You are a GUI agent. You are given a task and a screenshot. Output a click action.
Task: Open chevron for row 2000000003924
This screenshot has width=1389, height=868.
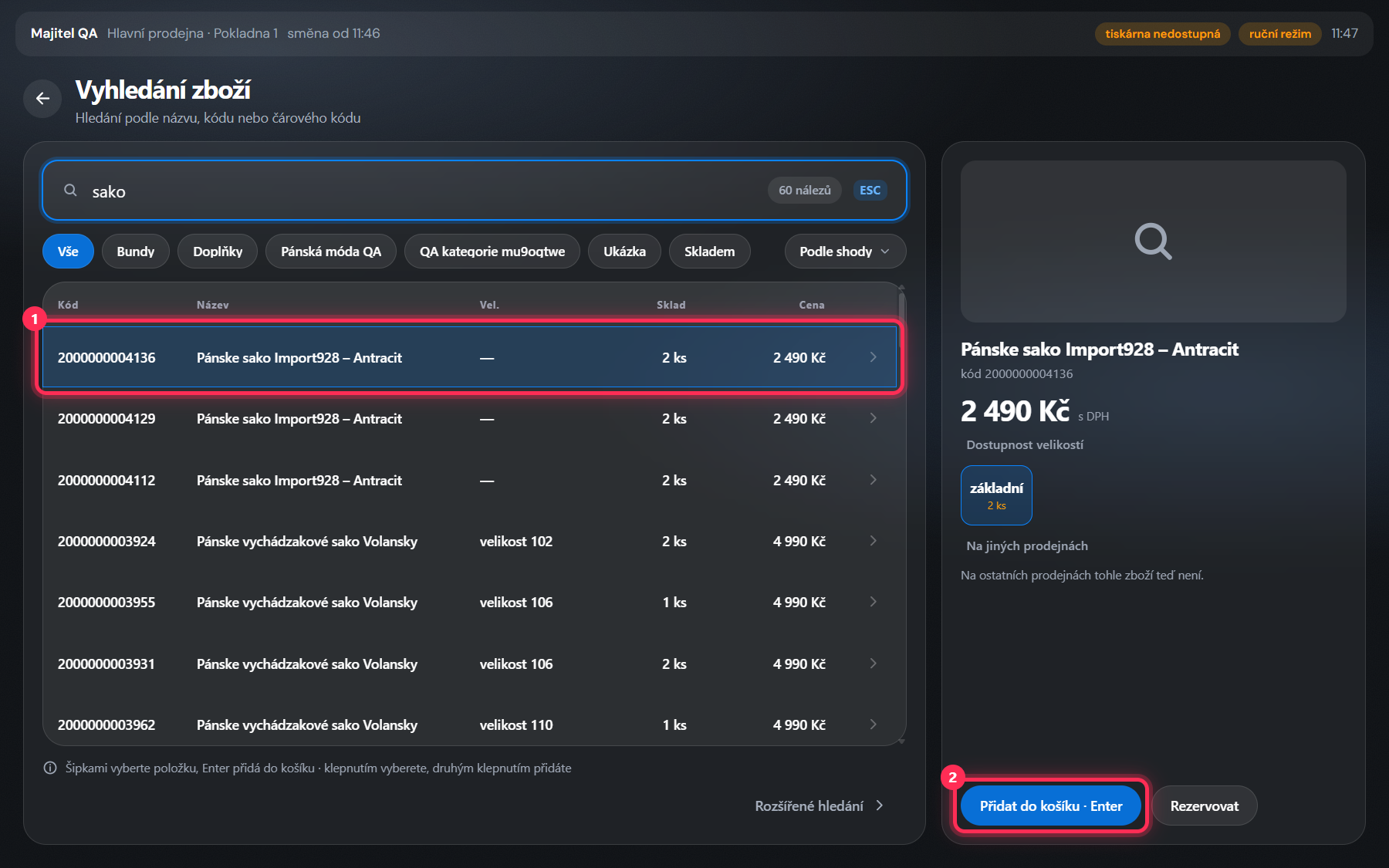pyautogui.click(x=873, y=541)
